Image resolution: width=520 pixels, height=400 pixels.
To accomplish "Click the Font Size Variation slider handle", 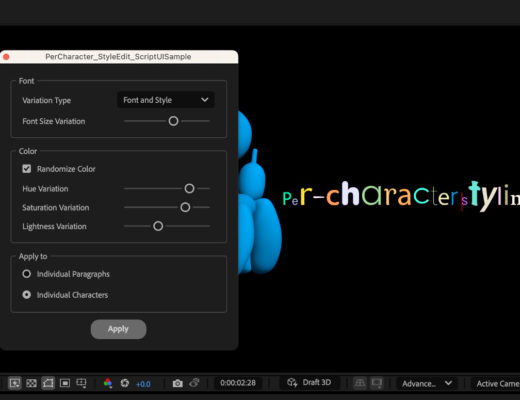I will point(173,121).
